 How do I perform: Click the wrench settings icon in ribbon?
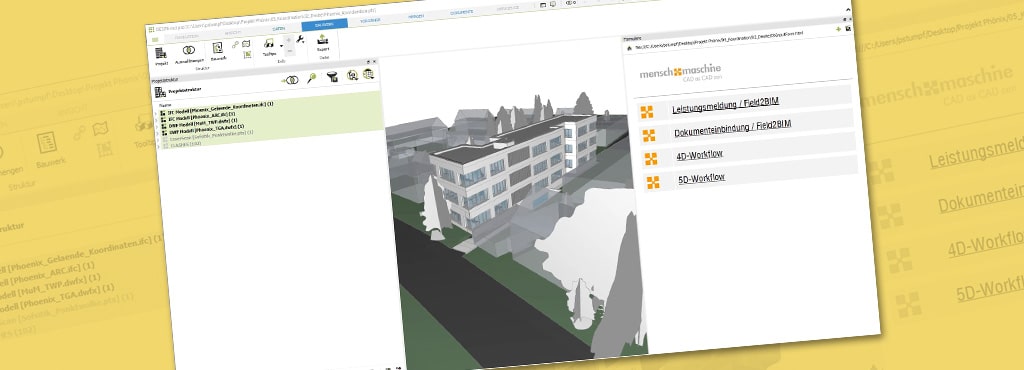(x=300, y=39)
